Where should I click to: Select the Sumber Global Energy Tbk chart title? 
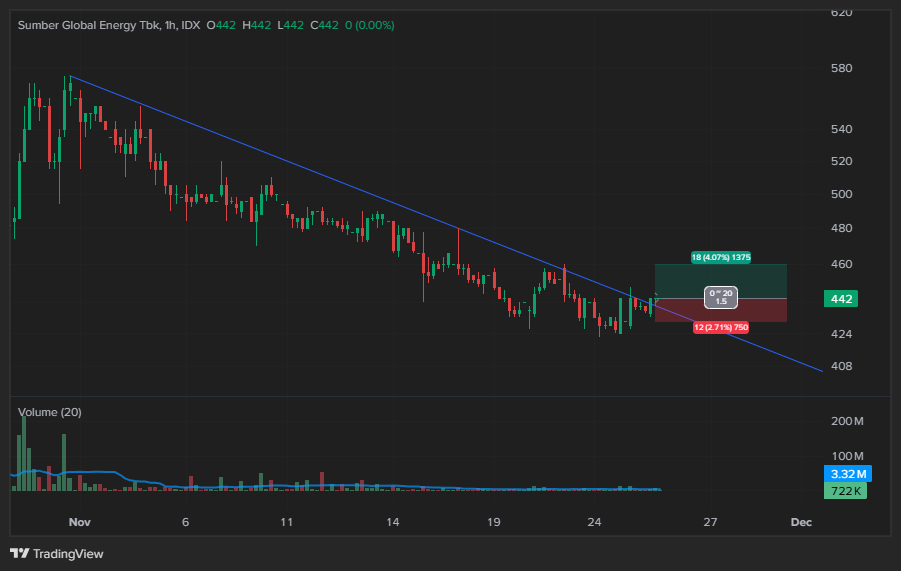point(109,25)
